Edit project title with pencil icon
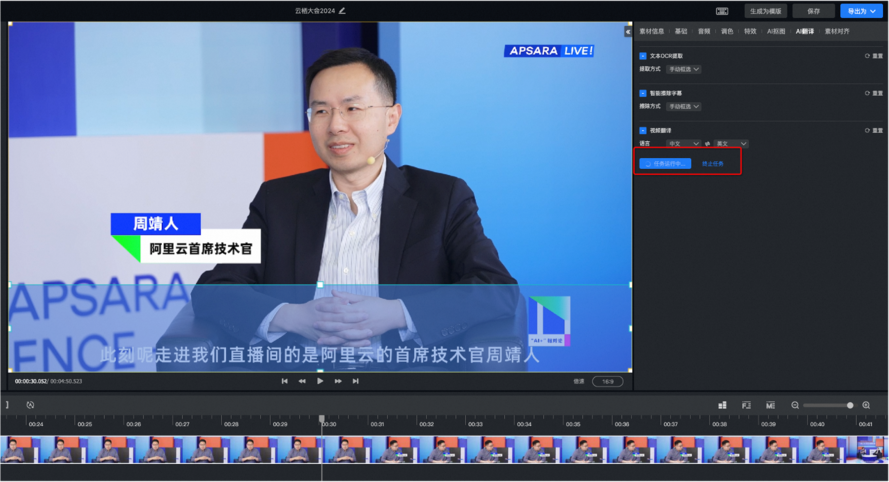 (342, 11)
